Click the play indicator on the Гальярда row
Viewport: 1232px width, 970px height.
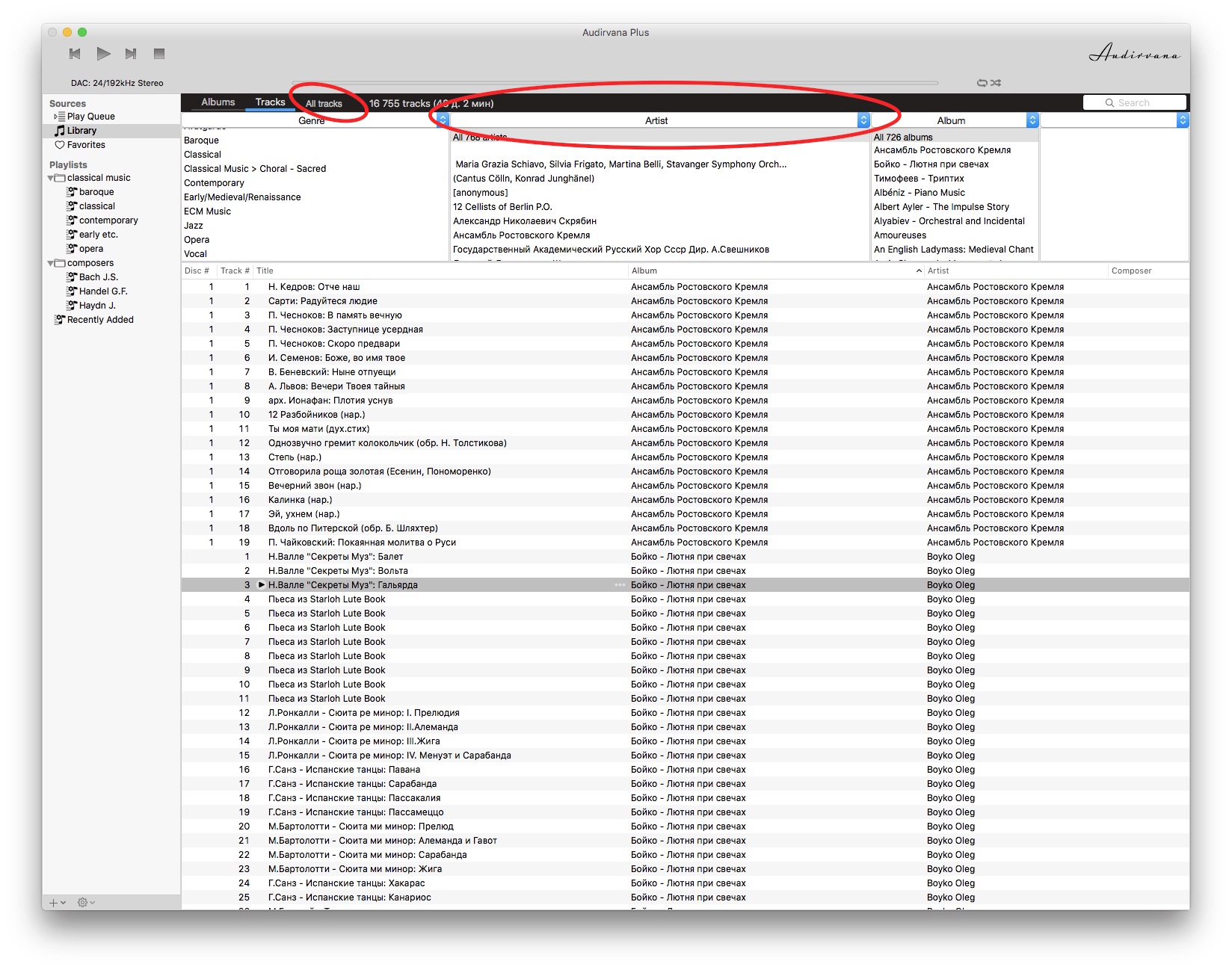[261, 585]
